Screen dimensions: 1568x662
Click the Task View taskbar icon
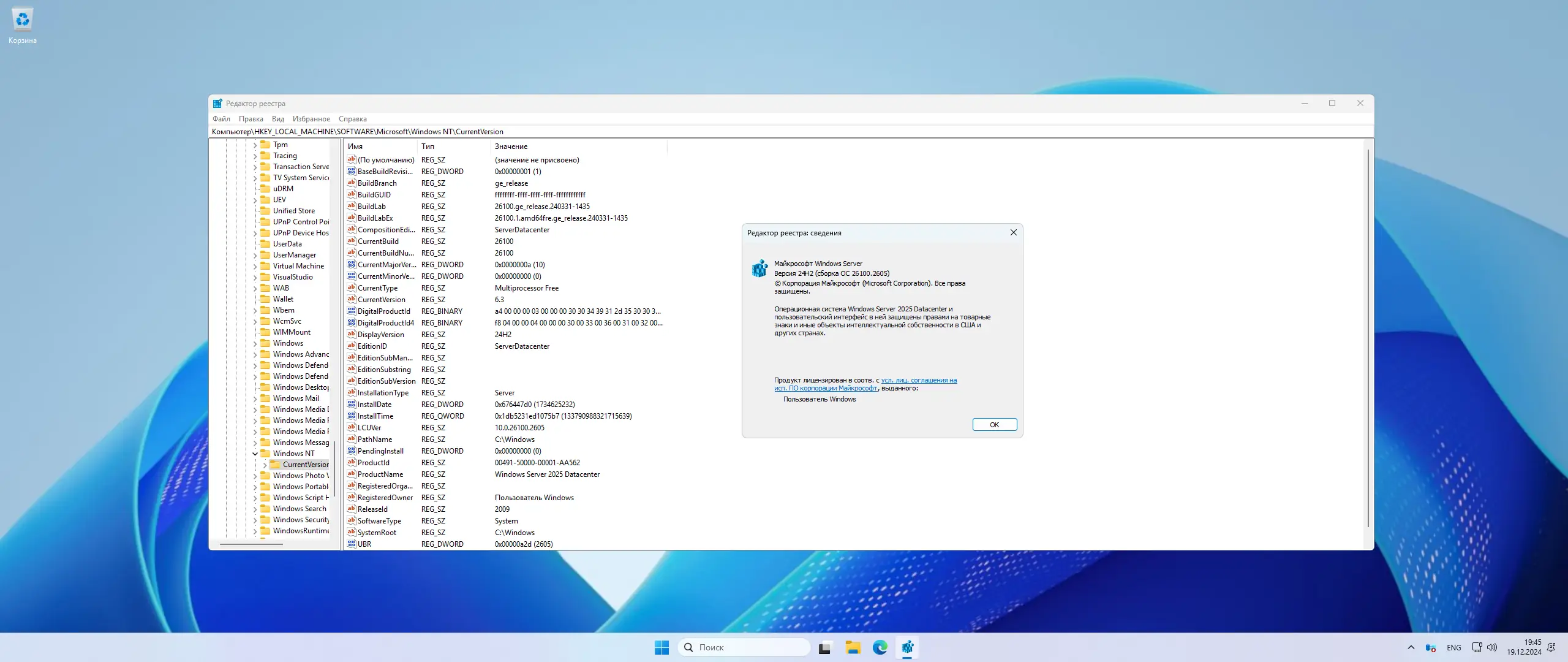pos(825,647)
